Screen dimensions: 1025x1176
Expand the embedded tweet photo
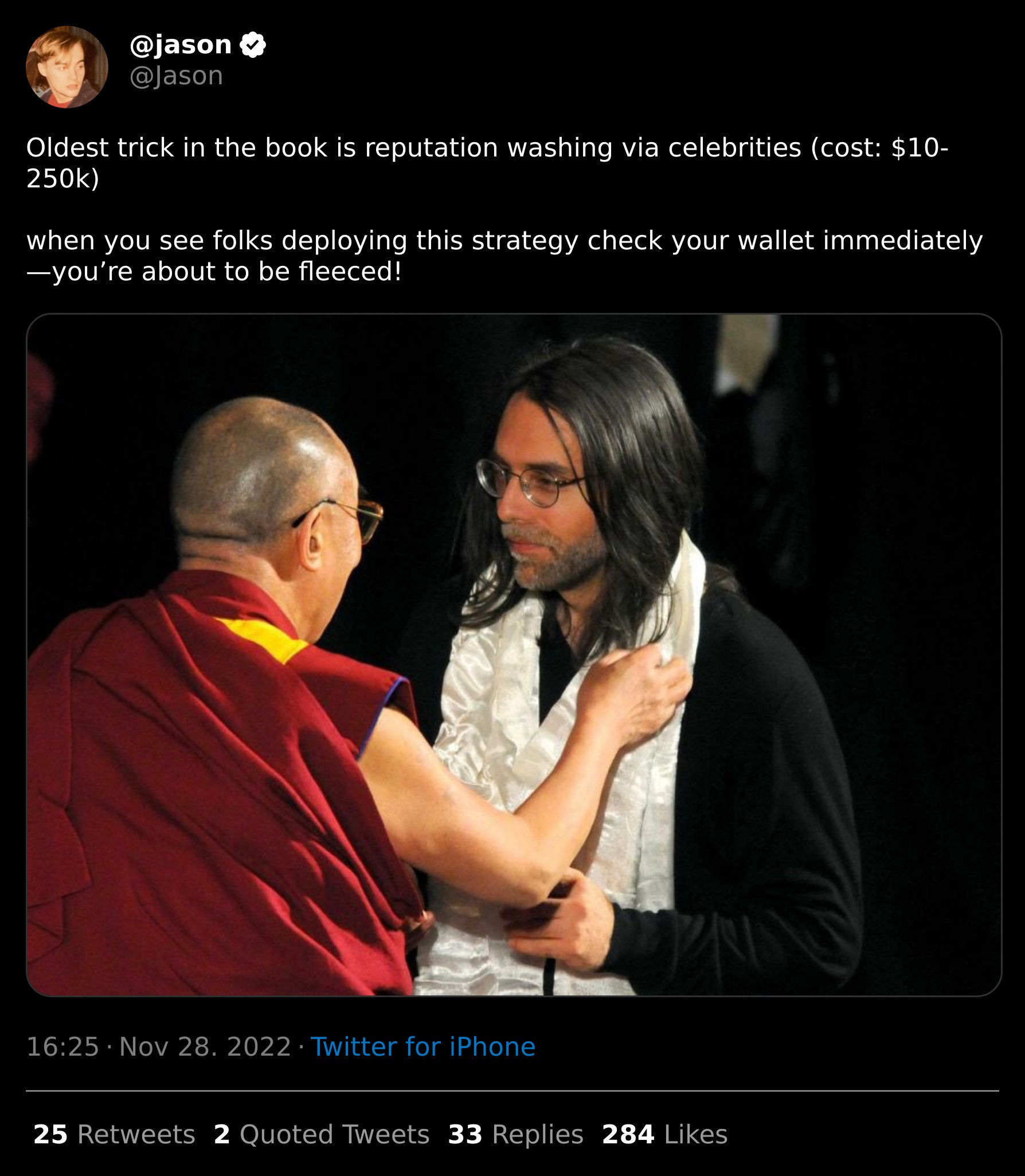coord(514,655)
